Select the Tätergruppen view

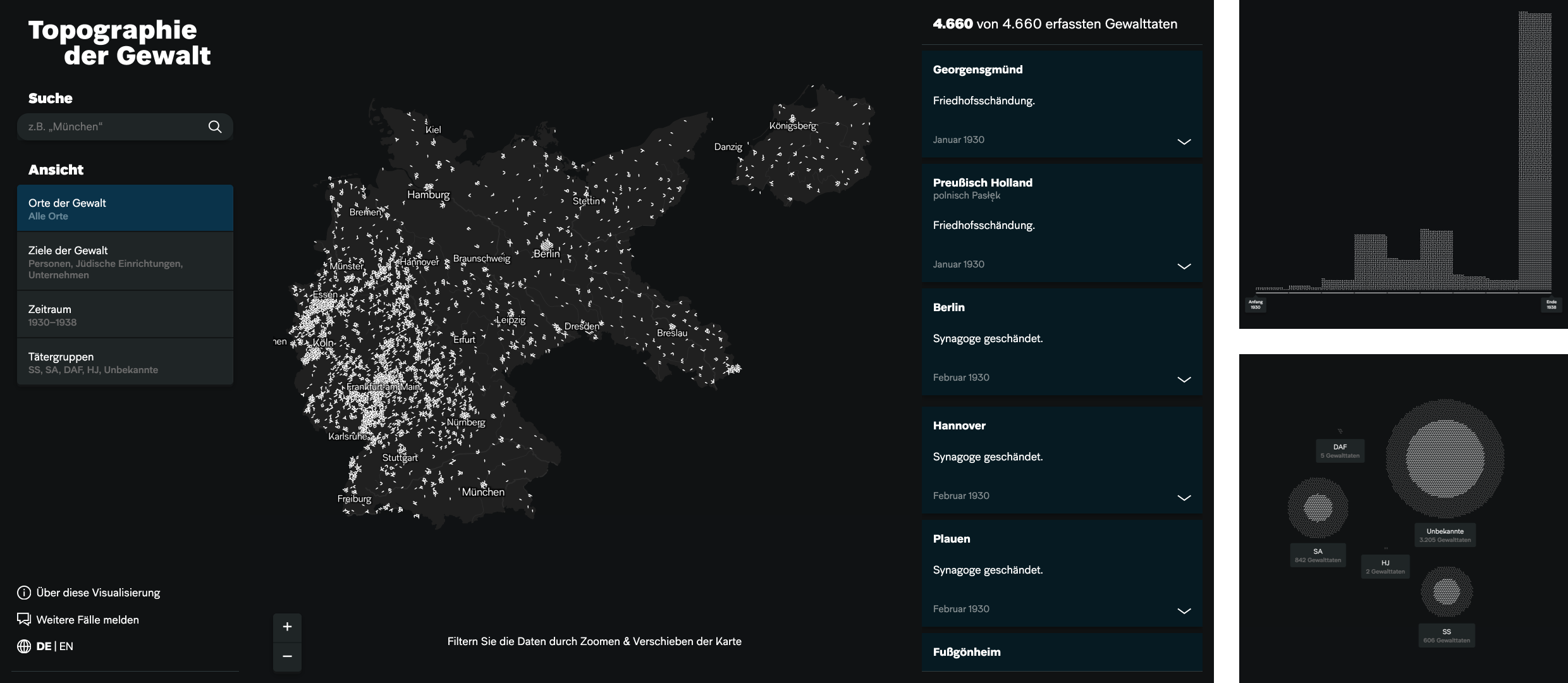pyautogui.click(x=125, y=362)
